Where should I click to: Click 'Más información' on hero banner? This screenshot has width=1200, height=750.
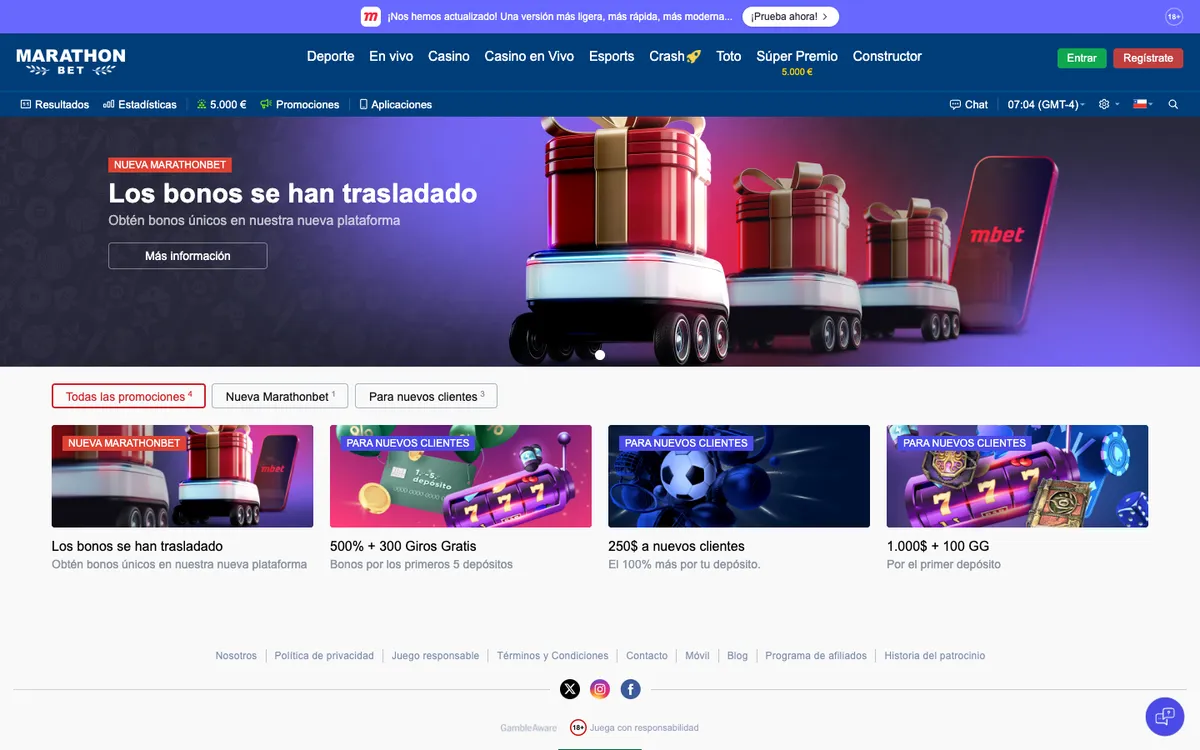tap(188, 256)
